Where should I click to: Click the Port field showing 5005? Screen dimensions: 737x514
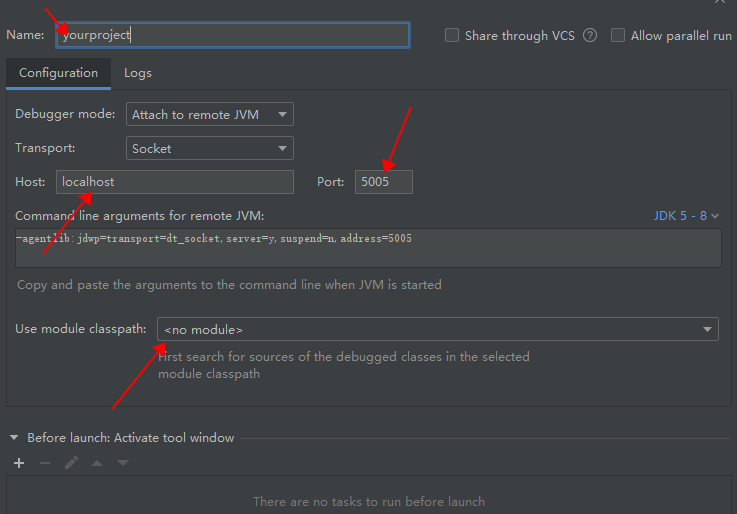(x=383, y=182)
